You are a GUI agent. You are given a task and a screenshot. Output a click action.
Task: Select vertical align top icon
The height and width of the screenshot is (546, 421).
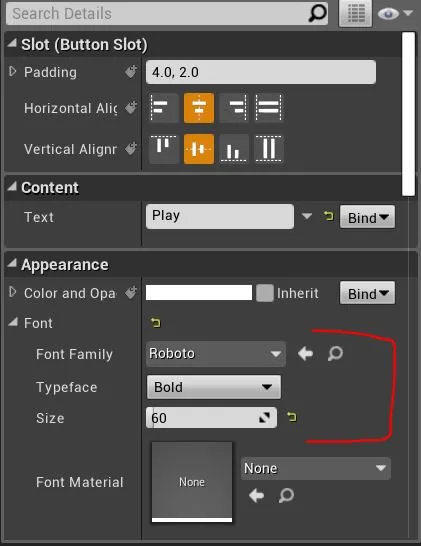(163, 149)
